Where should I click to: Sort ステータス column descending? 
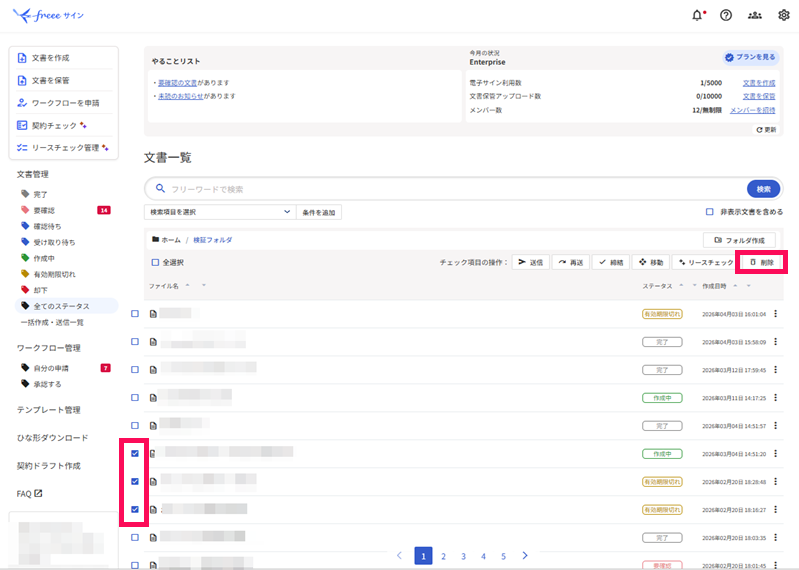tap(694, 286)
